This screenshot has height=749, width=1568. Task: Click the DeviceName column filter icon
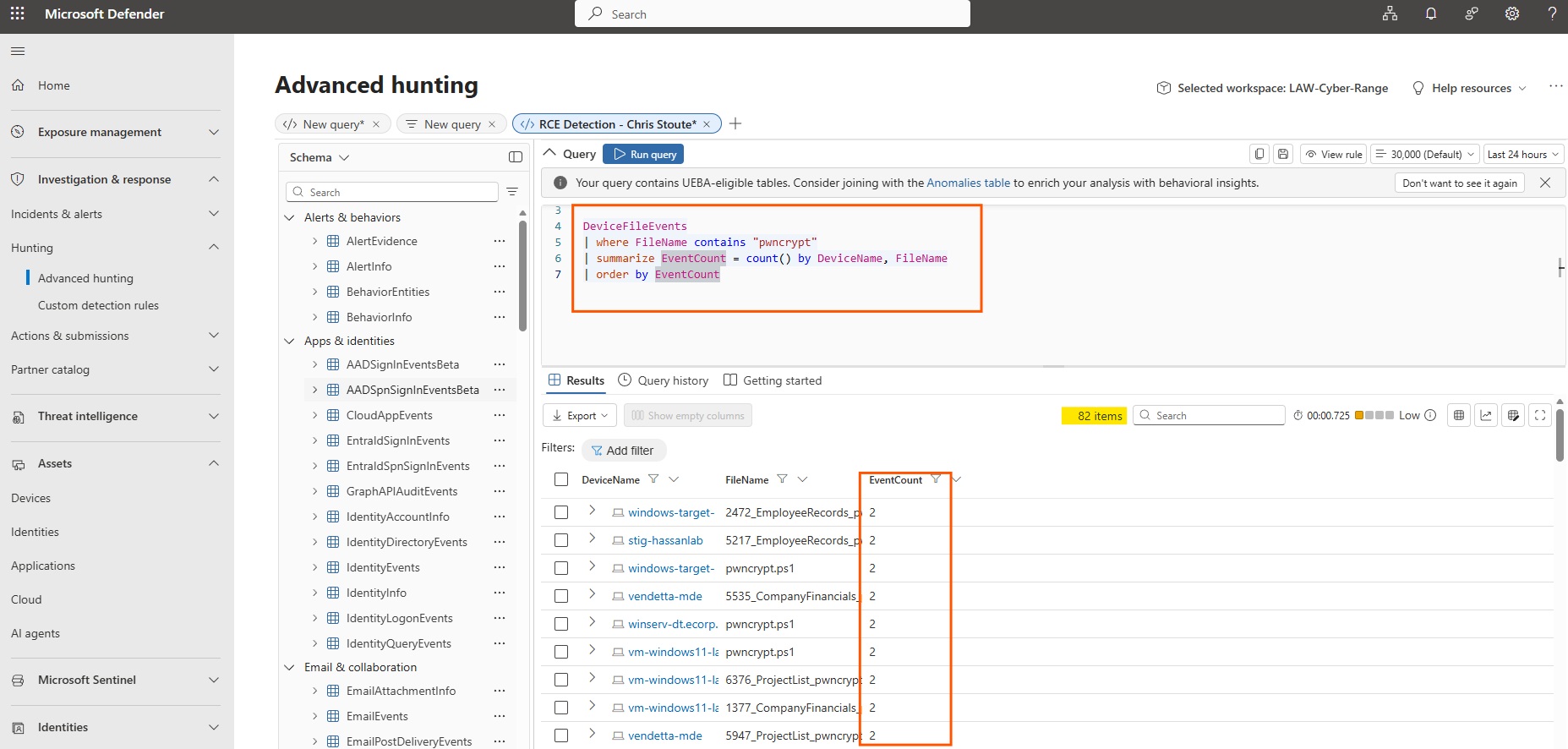[653, 479]
